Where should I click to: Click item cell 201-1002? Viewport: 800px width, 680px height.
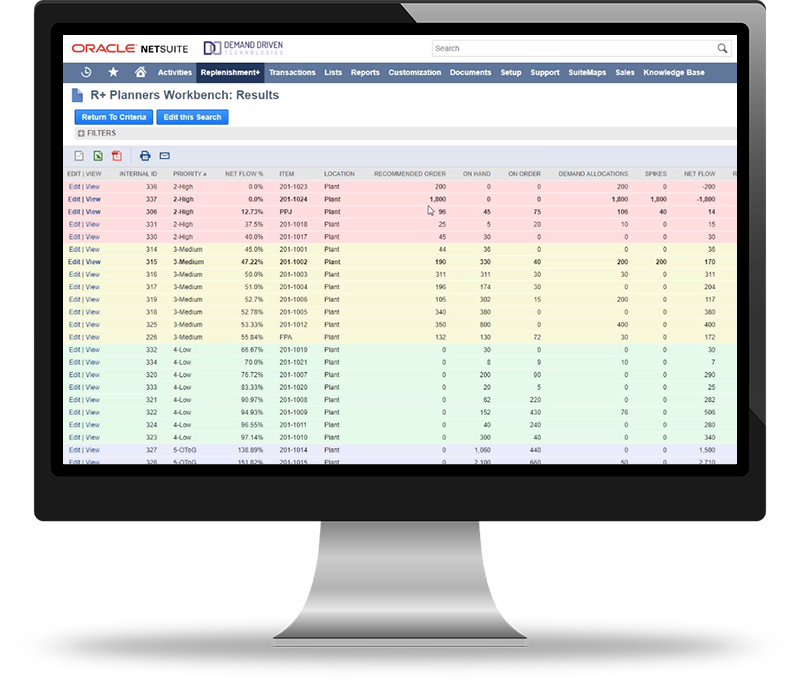coord(293,262)
